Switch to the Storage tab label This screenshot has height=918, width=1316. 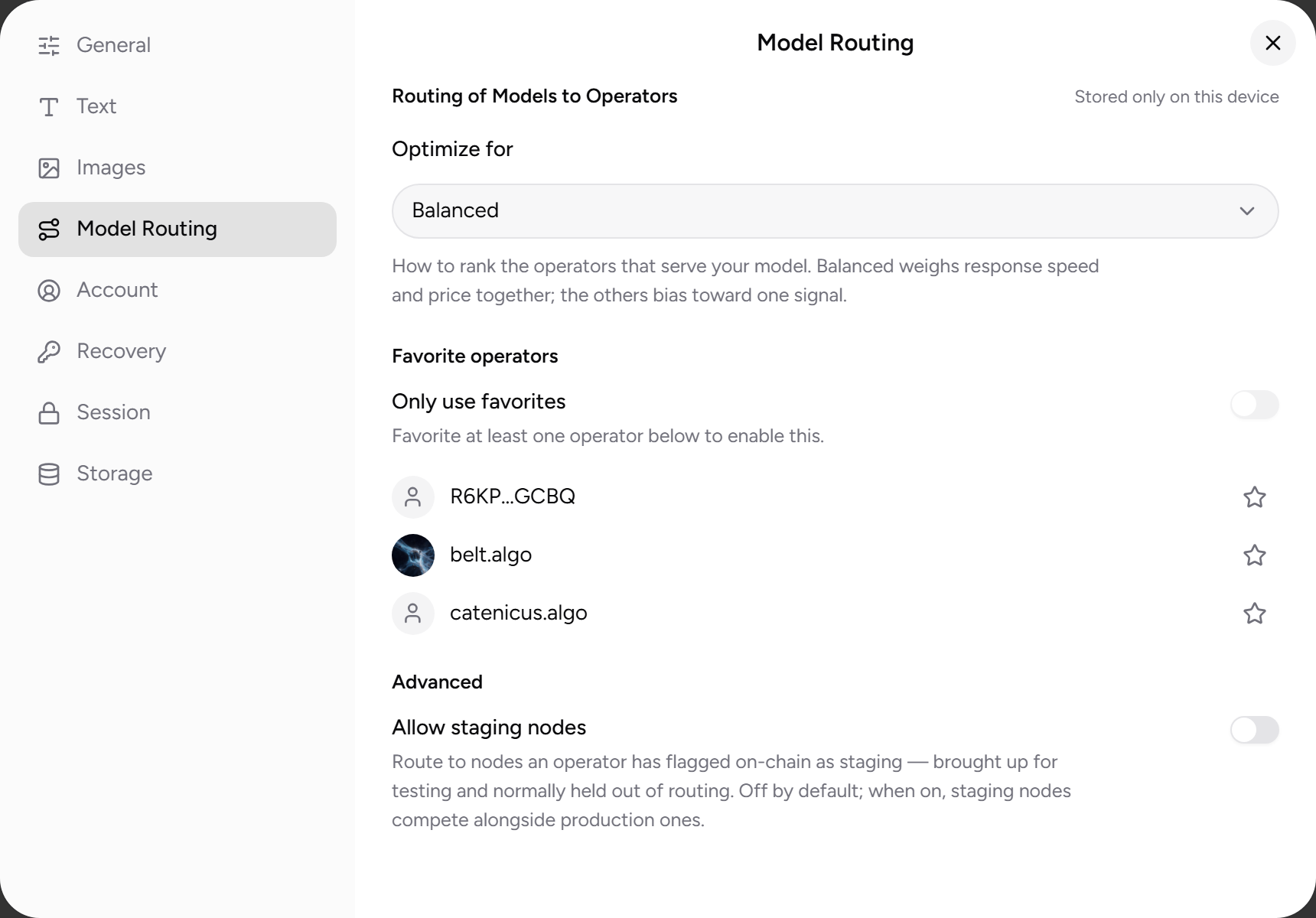pyautogui.click(x=115, y=474)
